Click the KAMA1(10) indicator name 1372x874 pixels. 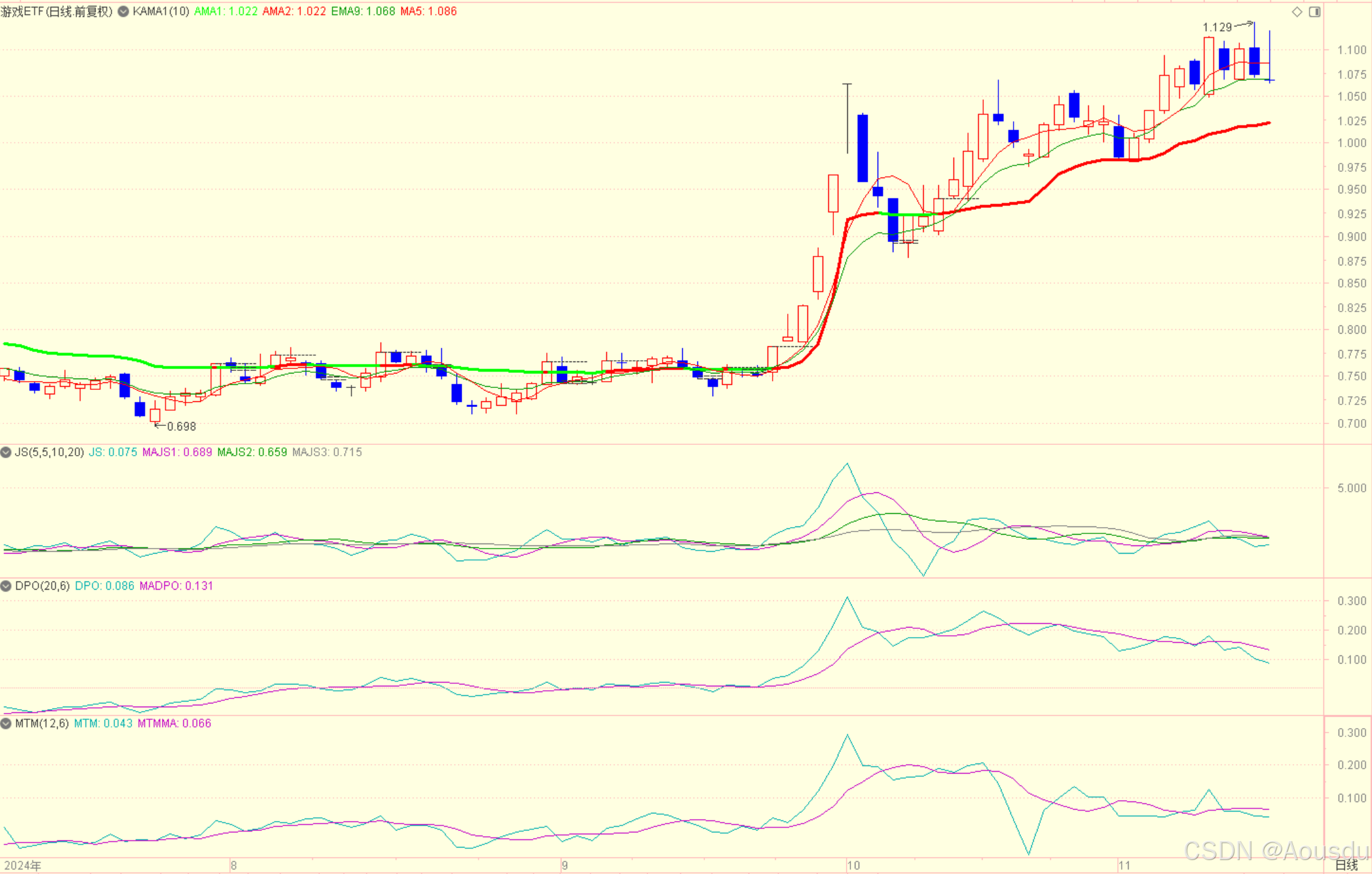pos(161,11)
